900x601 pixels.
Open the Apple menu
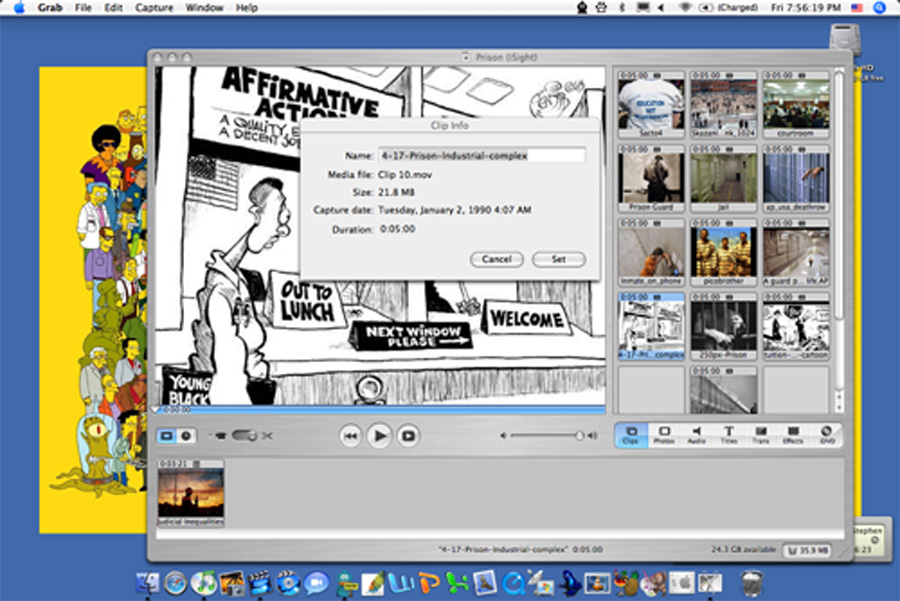tap(19, 7)
